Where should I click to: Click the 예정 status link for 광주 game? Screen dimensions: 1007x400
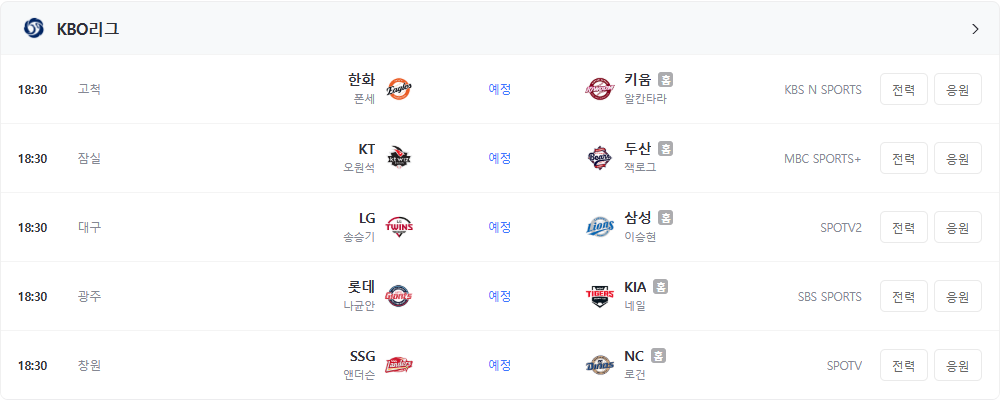click(x=500, y=296)
